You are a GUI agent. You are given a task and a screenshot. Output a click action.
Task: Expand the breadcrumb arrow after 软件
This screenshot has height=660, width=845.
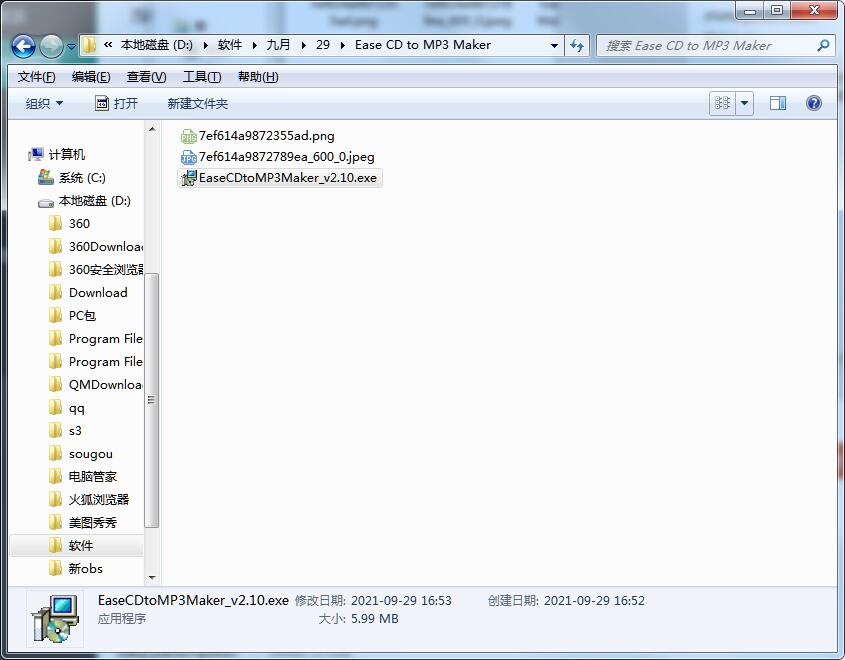pyautogui.click(x=254, y=46)
